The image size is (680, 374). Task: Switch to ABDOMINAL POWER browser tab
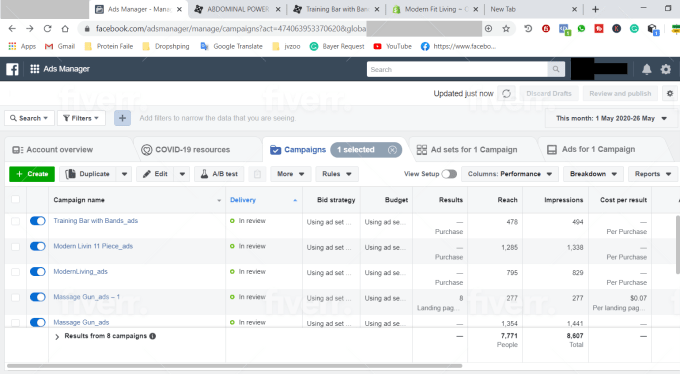[238, 9]
